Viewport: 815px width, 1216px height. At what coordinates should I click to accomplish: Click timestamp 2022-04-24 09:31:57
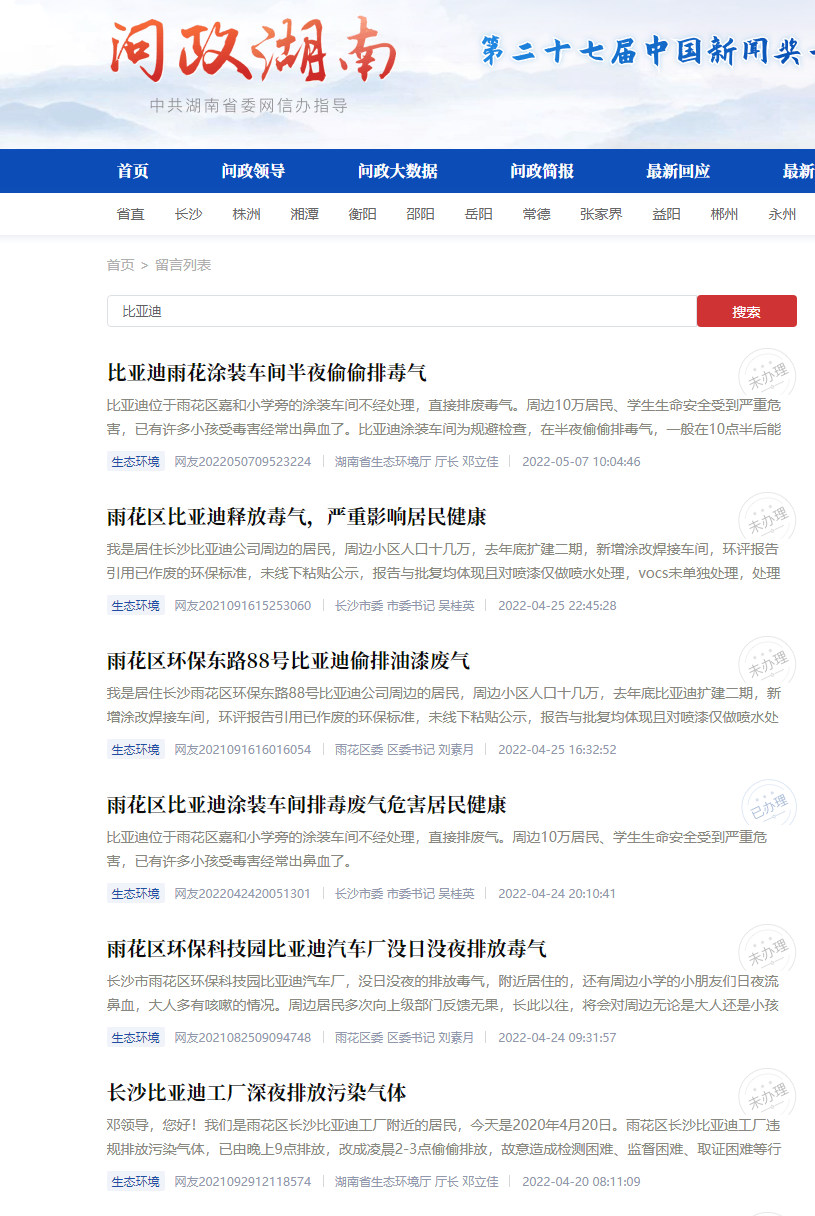click(557, 1038)
